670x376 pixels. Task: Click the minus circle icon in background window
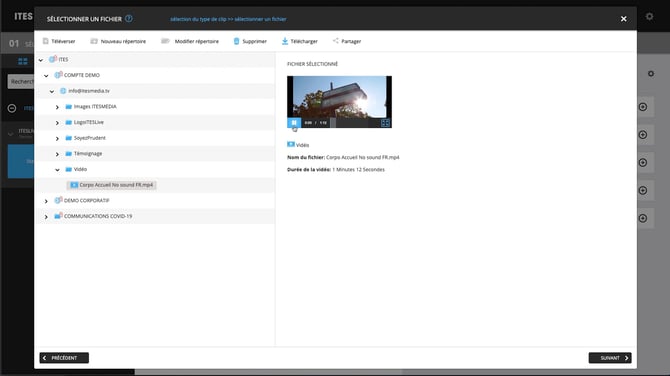tap(12, 108)
